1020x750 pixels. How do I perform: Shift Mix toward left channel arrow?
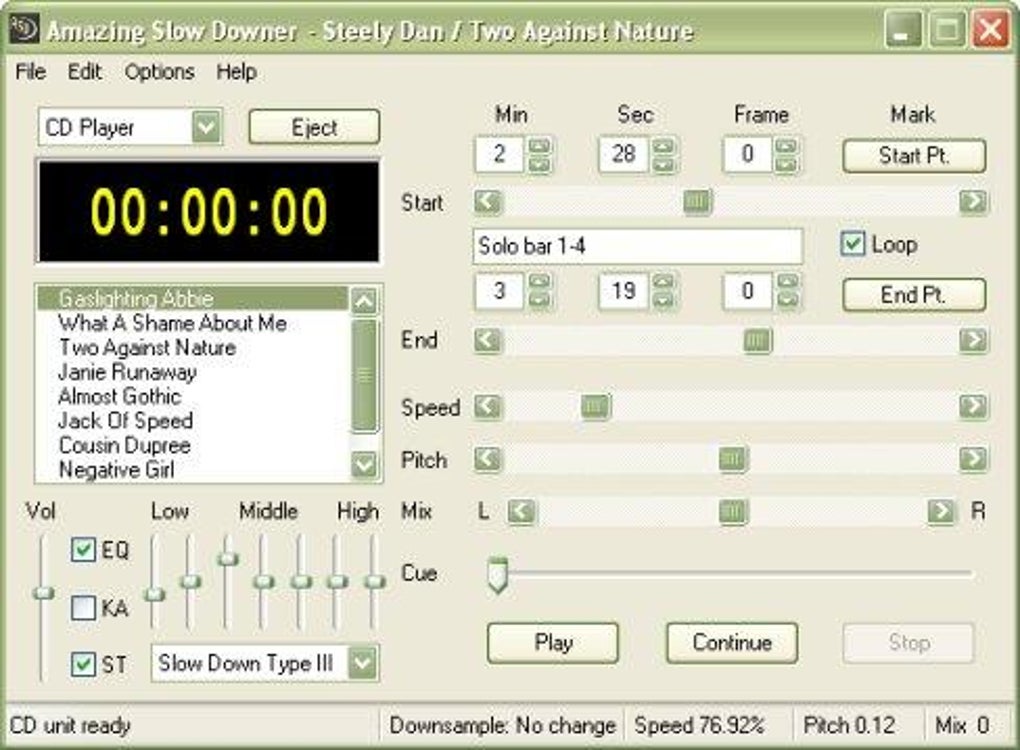(521, 511)
